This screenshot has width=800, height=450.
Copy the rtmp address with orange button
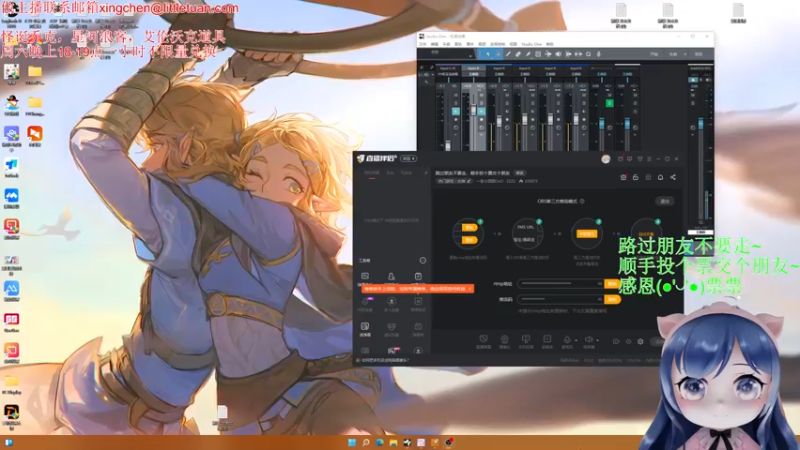pyautogui.click(x=612, y=284)
